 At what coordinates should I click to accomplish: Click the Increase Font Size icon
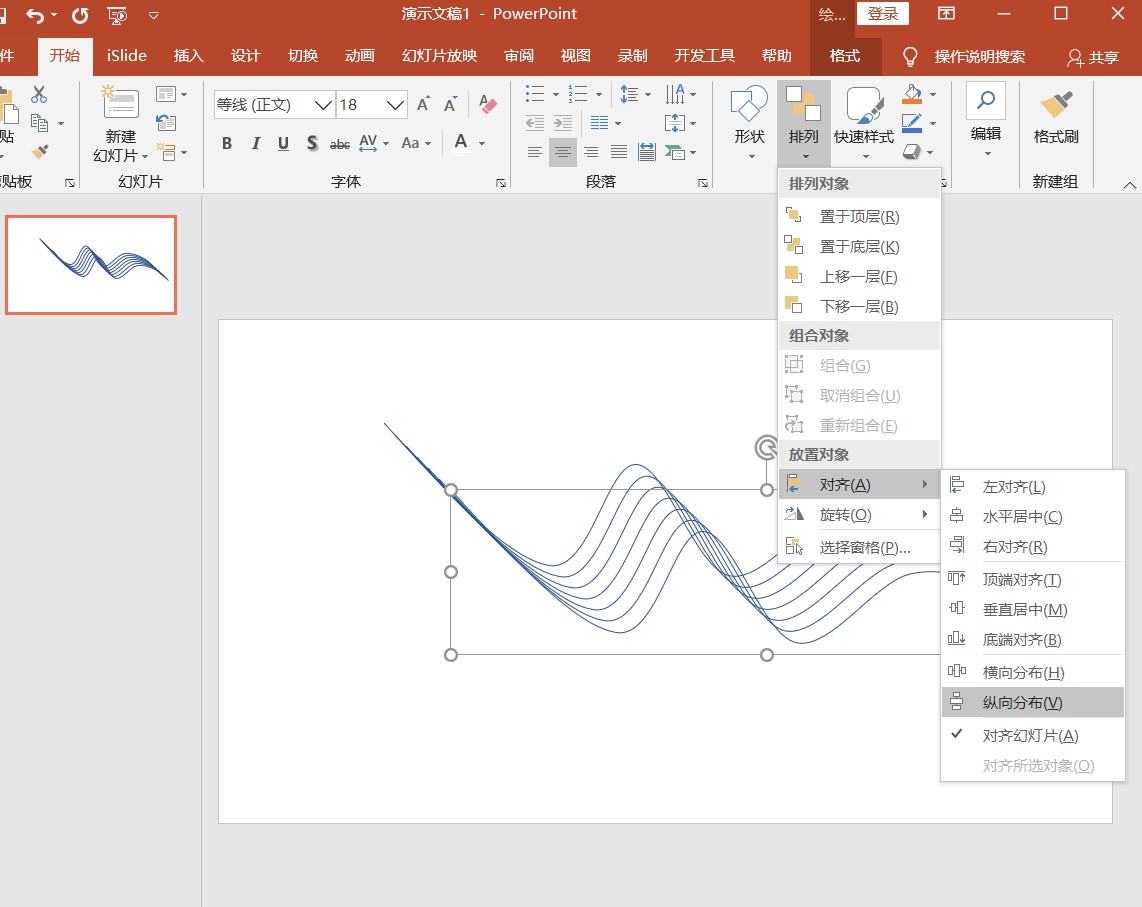[424, 104]
